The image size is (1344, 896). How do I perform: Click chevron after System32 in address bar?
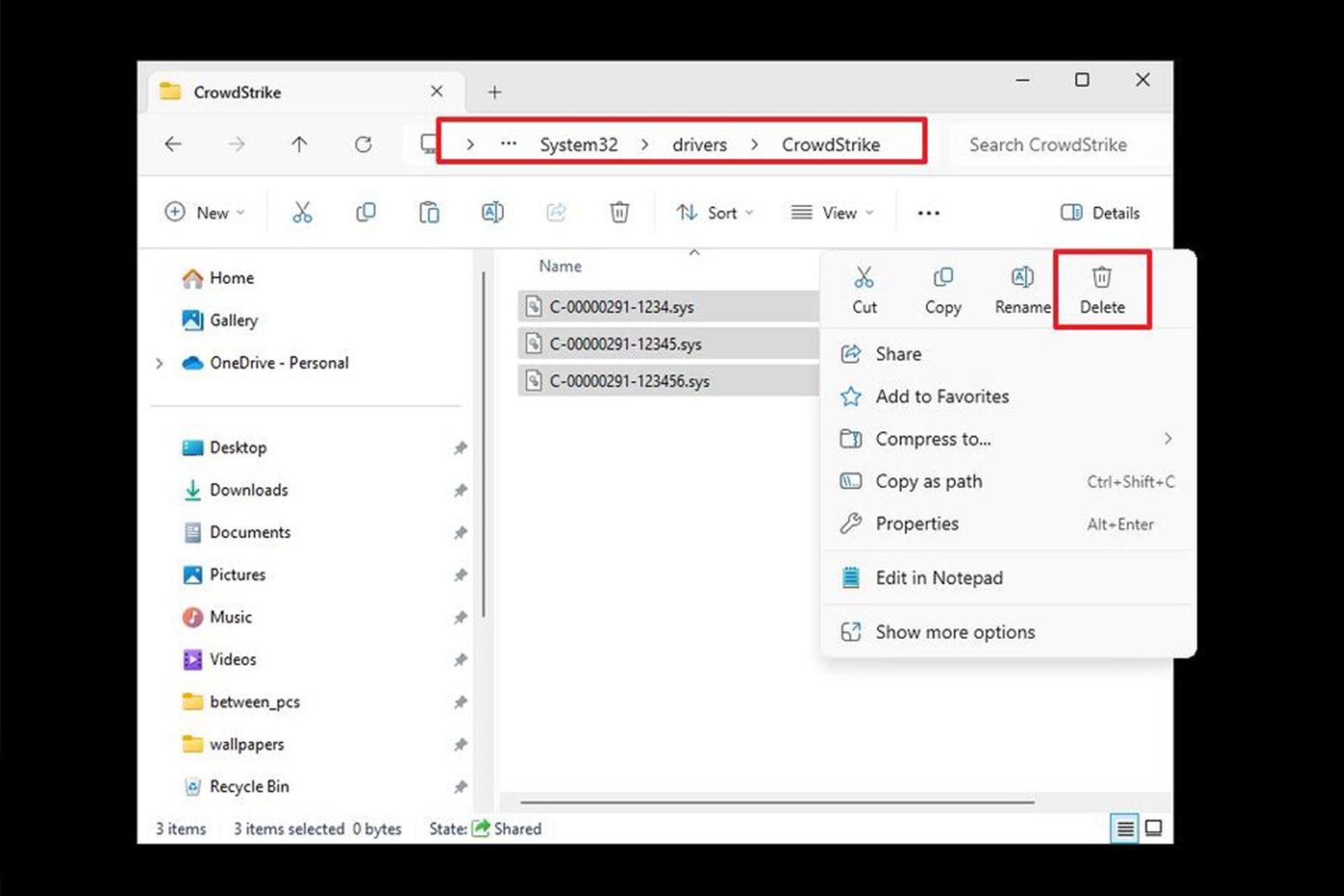(x=645, y=145)
